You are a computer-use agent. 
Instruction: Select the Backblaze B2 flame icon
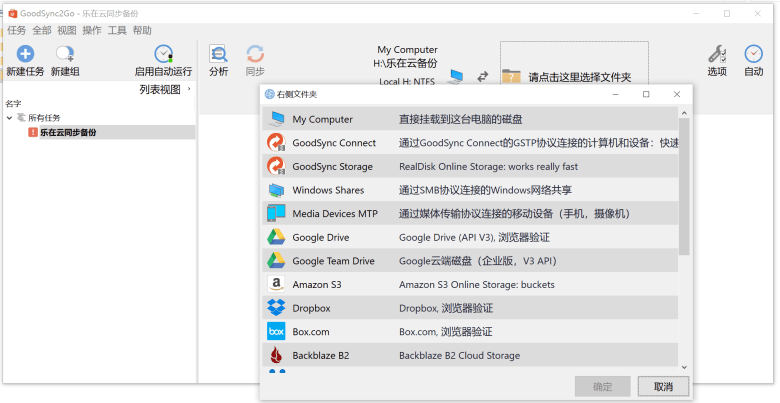click(276, 355)
